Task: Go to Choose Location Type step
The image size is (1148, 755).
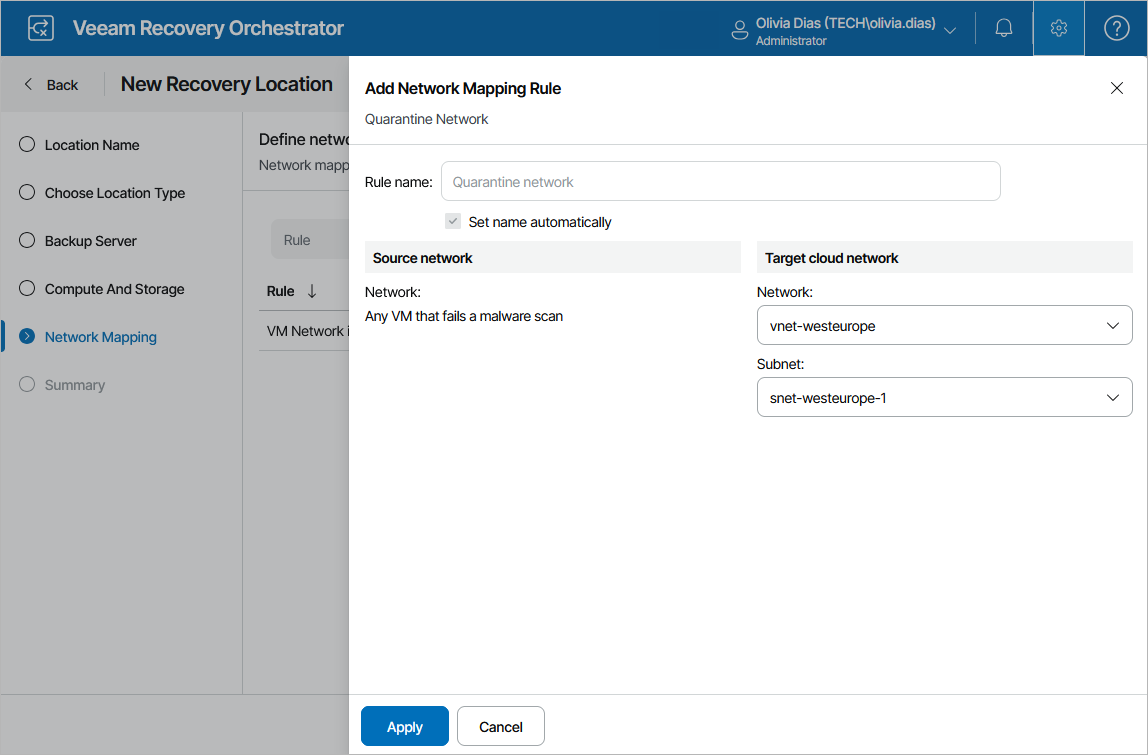Action: pos(115,193)
